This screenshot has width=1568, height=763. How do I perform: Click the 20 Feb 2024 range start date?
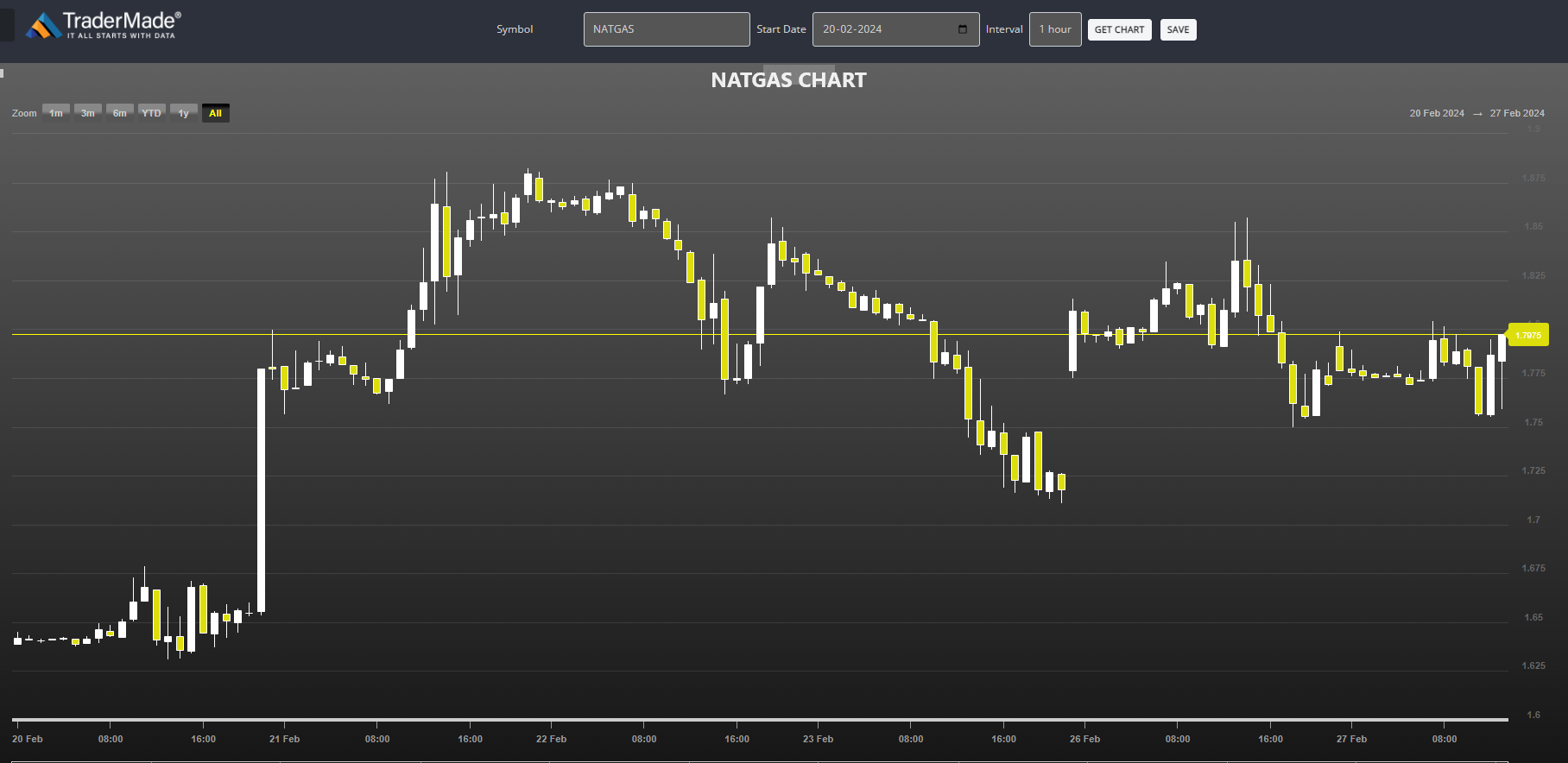tap(1437, 113)
